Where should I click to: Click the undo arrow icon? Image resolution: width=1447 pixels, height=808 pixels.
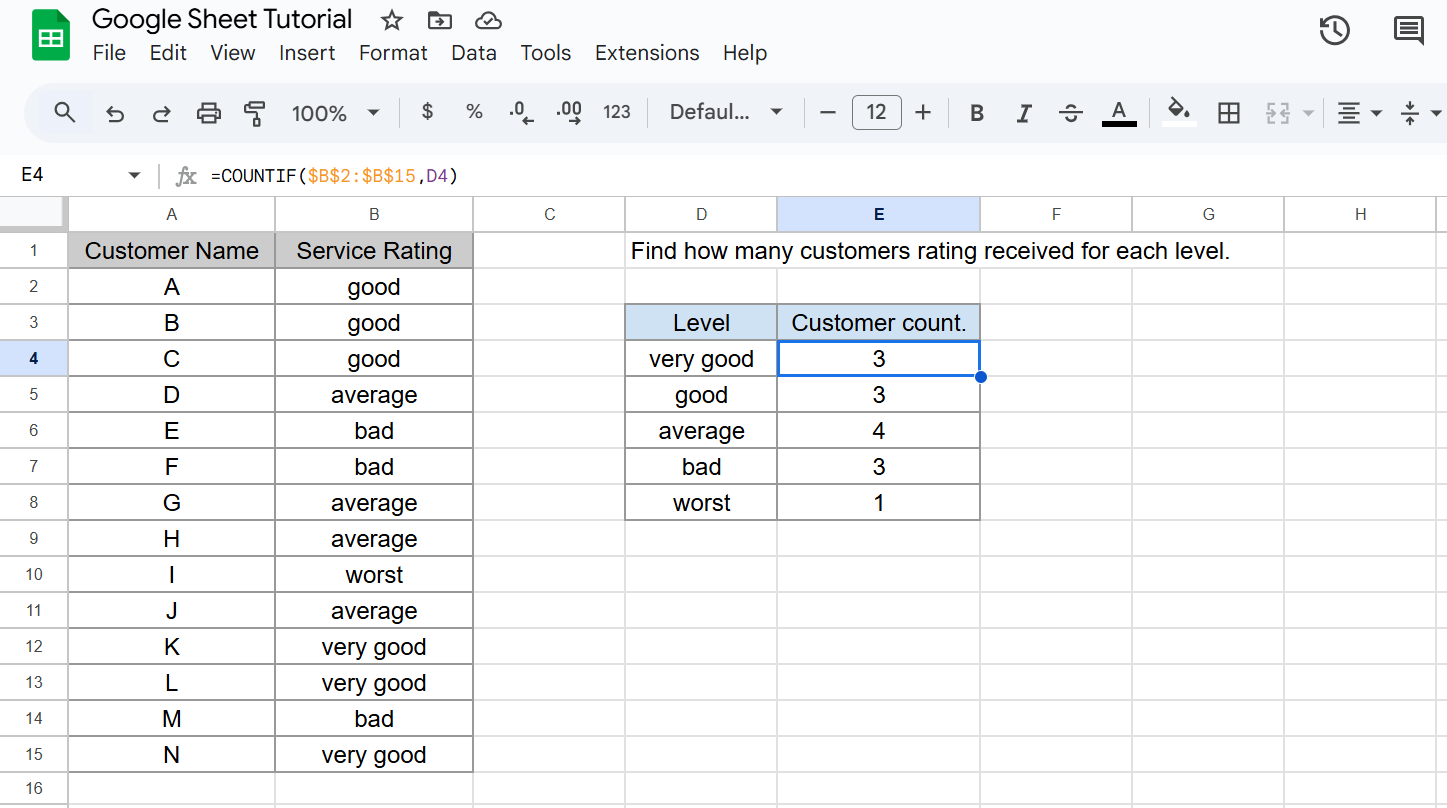click(x=115, y=113)
